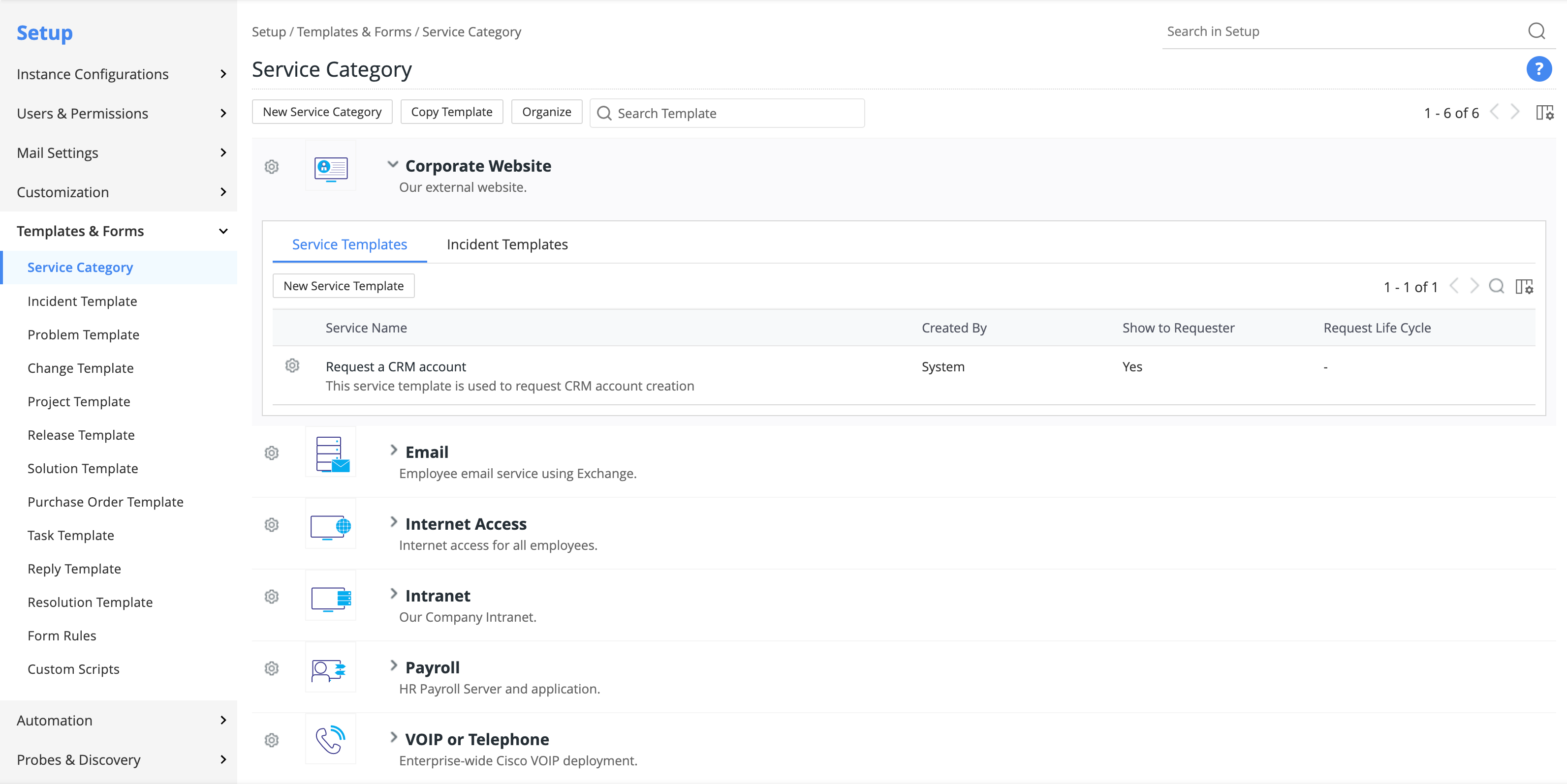Open the blue help question mark icon

point(1538,69)
